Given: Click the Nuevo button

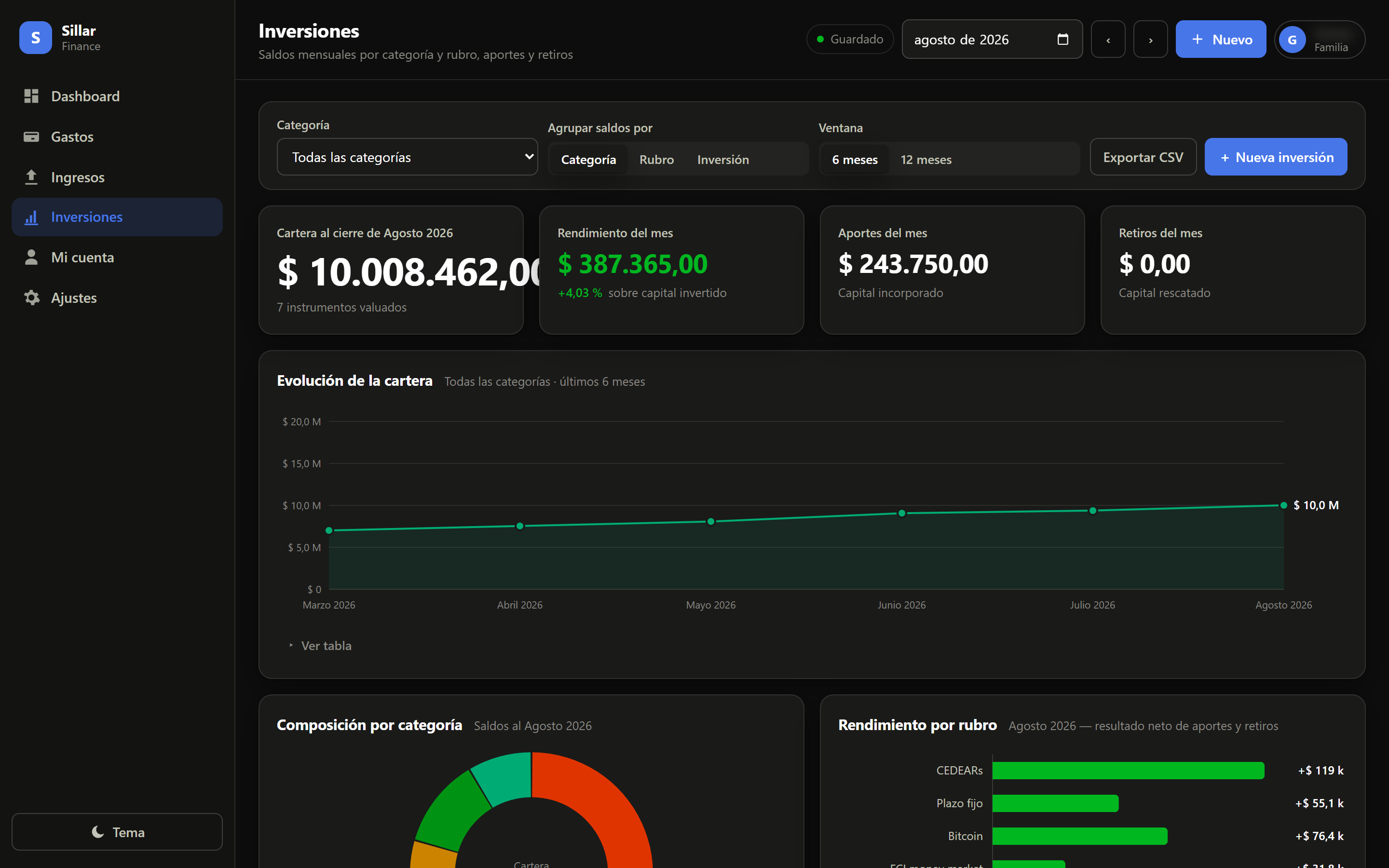Looking at the screenshot, I should (x=1220, y=39).
